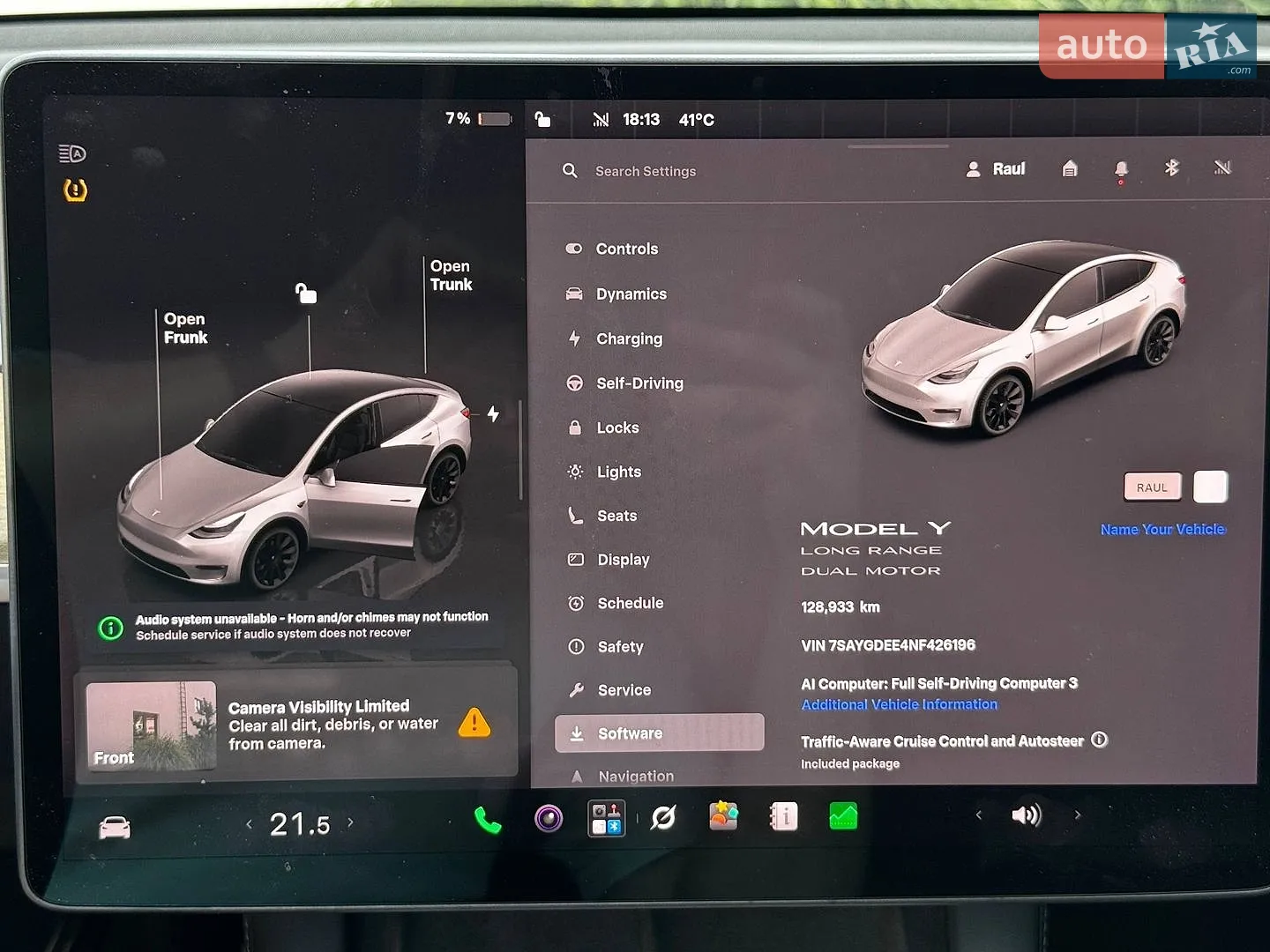Tap the RAUL vehicle name badge

[x=1152, y=487]
